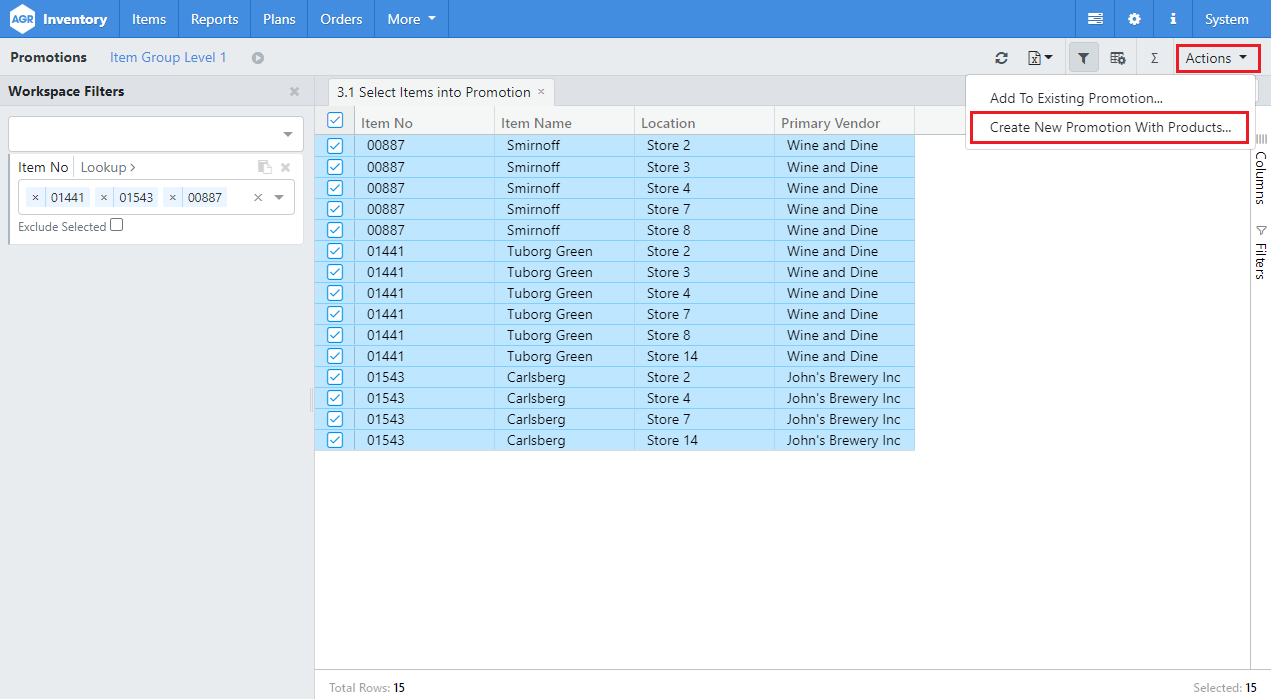Select Add To Existing Promotion option
The width and height of the screenshot is (1271, 699).
tap(1075, 99)
